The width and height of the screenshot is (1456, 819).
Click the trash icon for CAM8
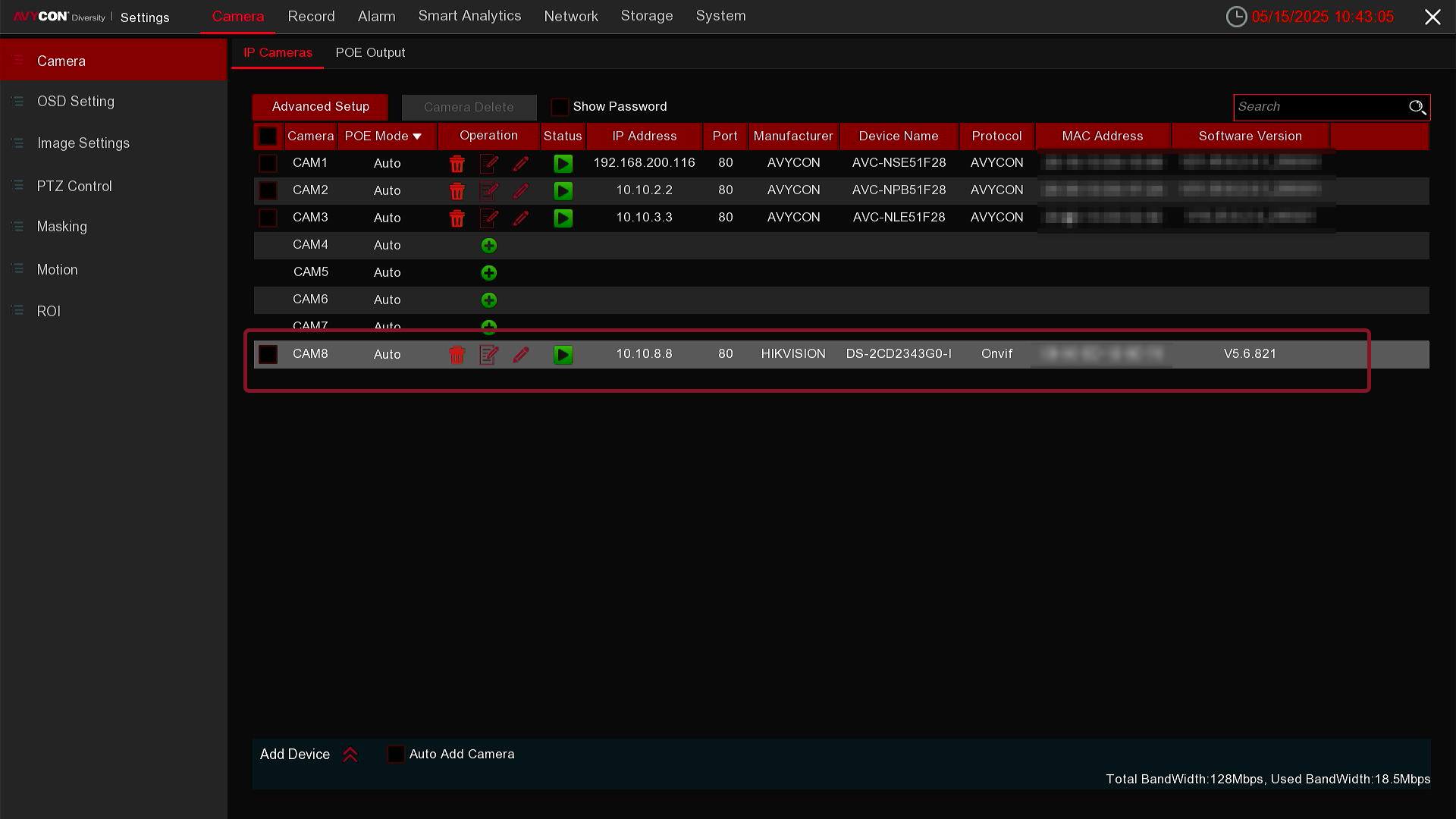457,355
